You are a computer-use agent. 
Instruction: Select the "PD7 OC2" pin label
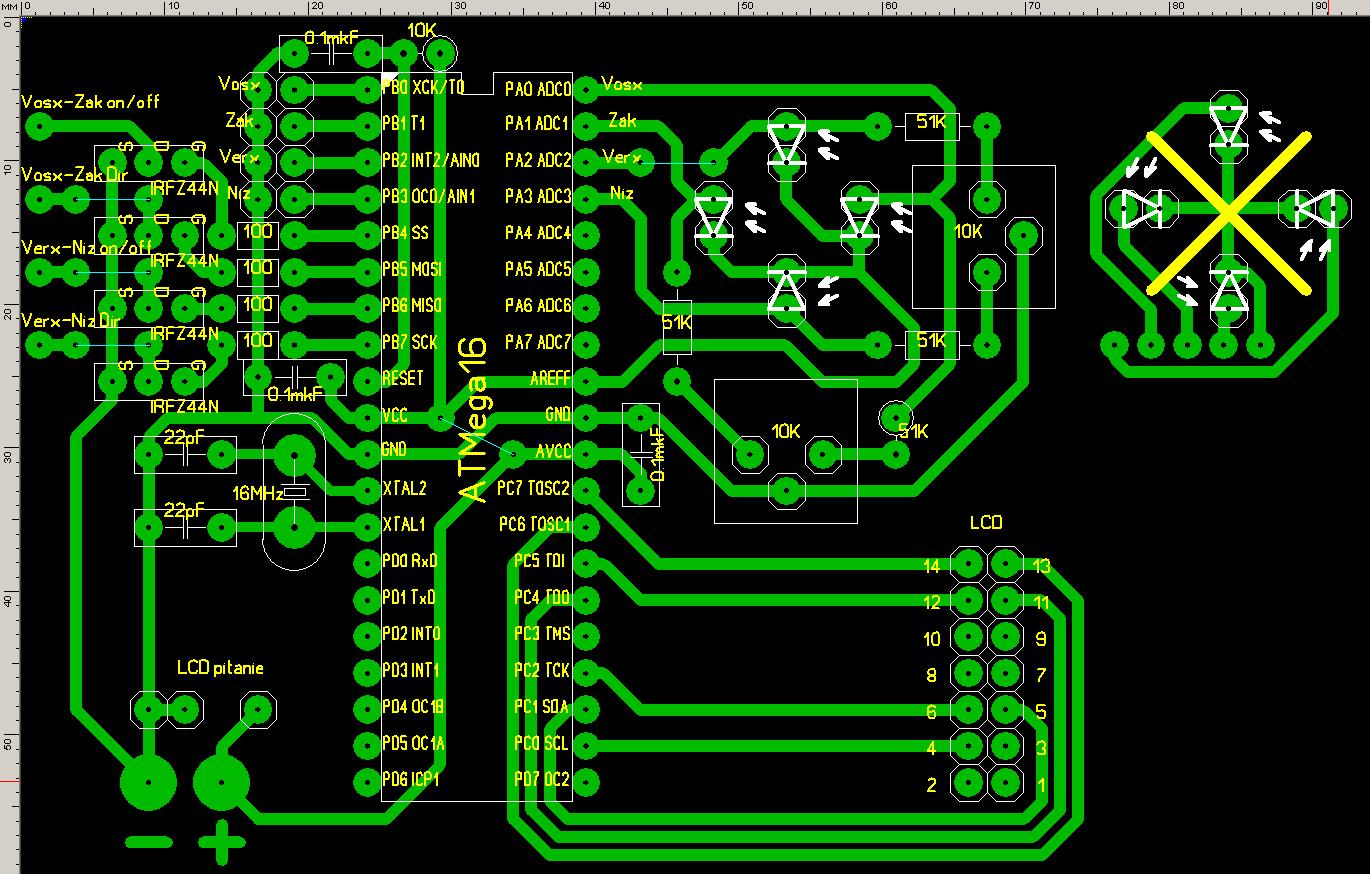tap(541, 779)
